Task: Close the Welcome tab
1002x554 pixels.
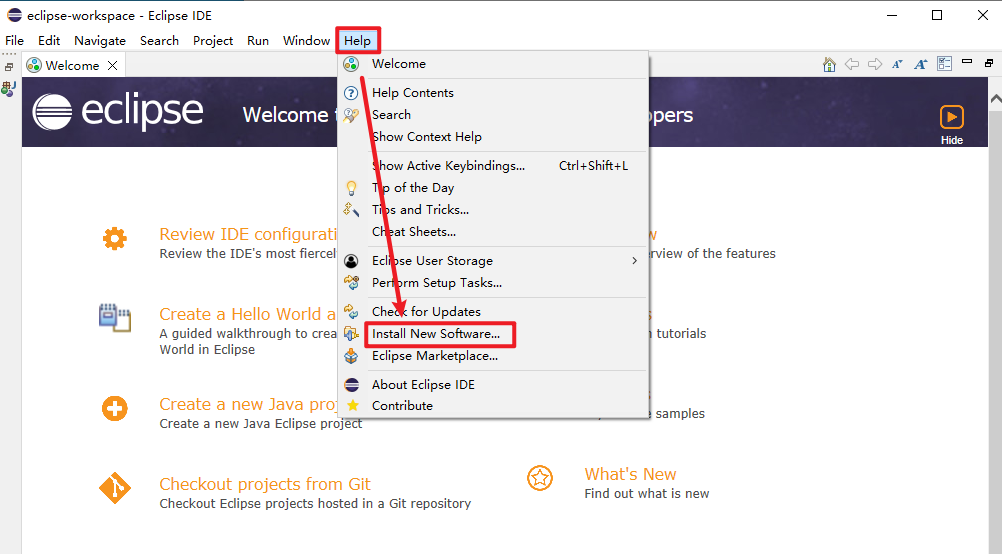Action: [x=113, y=66]
